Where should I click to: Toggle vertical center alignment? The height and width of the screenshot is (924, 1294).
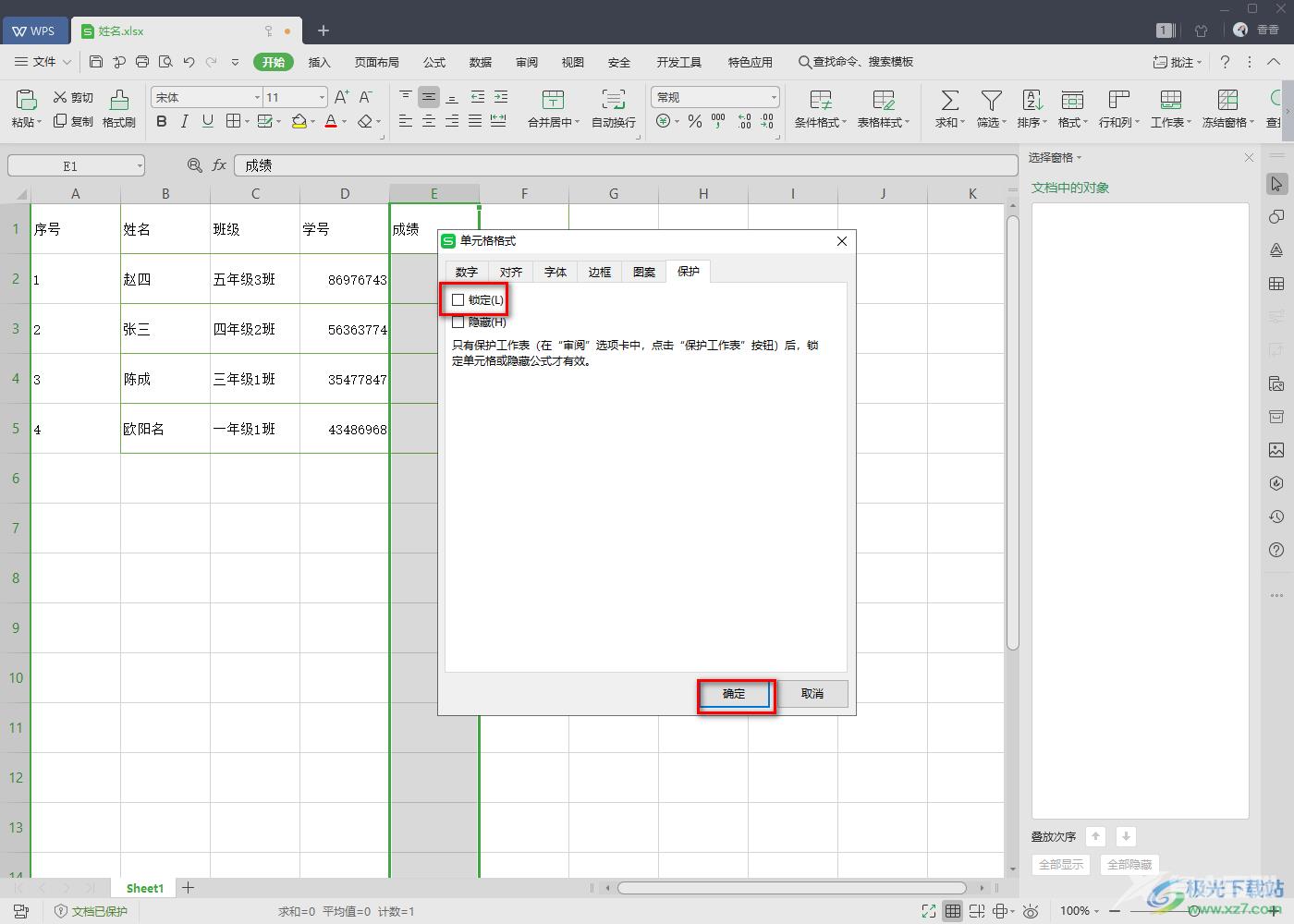[429, 97]
